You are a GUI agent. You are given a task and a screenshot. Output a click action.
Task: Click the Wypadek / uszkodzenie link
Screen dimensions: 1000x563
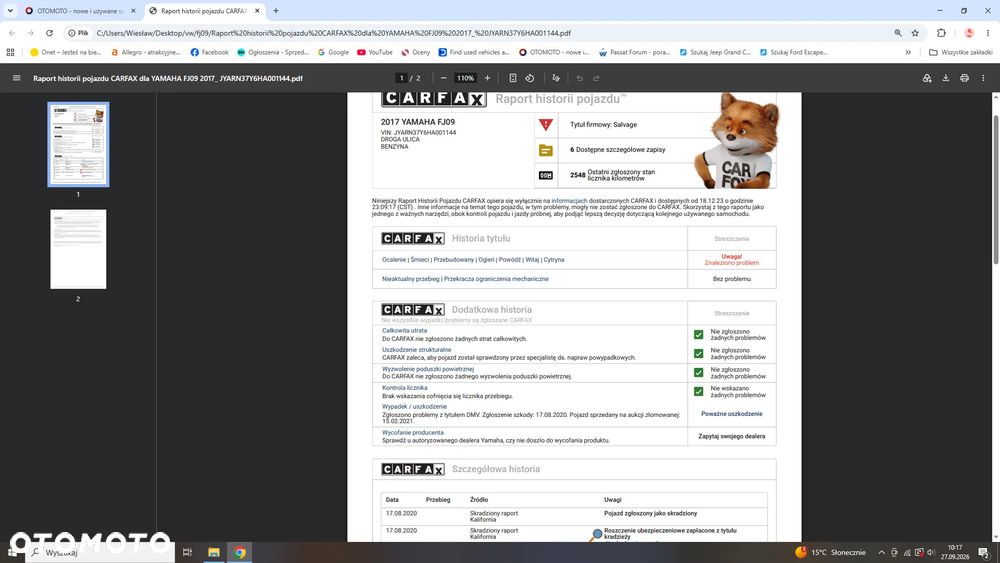click(415, 406)
